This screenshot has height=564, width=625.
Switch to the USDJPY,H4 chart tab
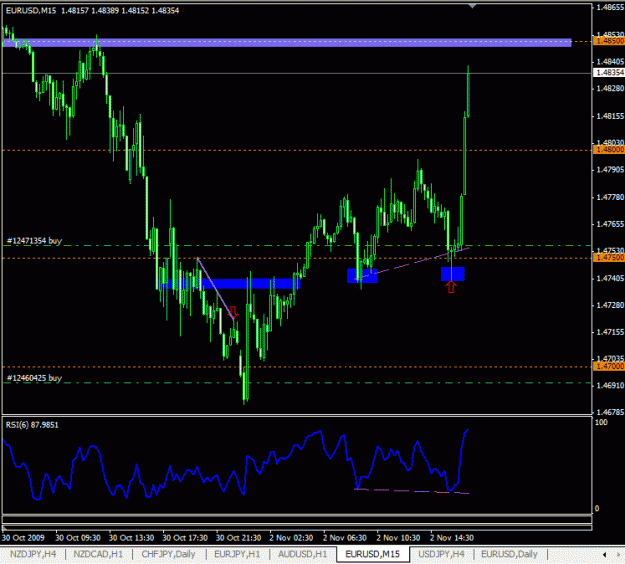(441, 554)
